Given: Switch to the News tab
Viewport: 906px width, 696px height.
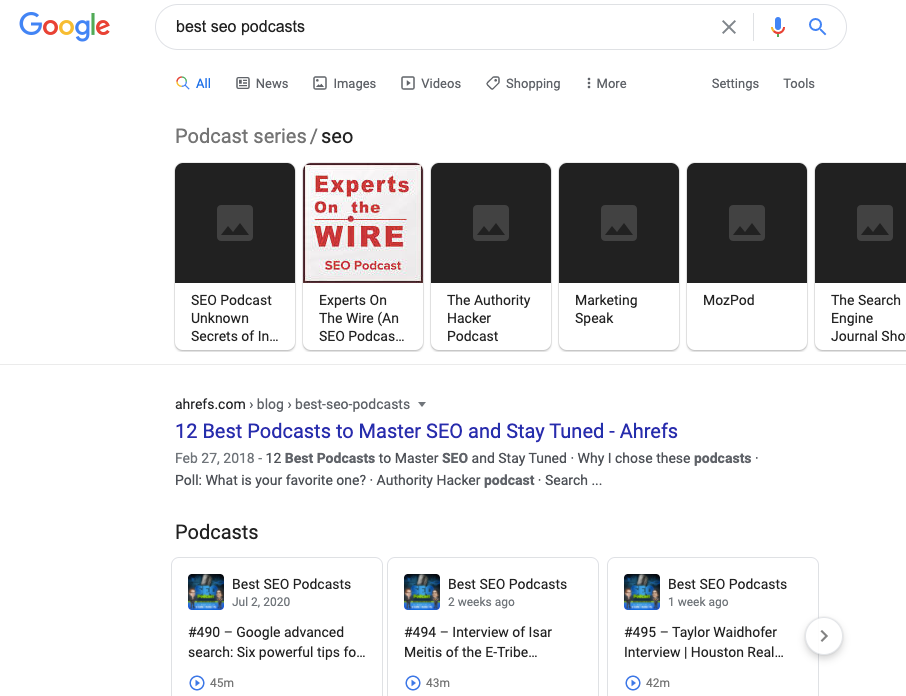Looking at the screenshot, I should point(262,83).
